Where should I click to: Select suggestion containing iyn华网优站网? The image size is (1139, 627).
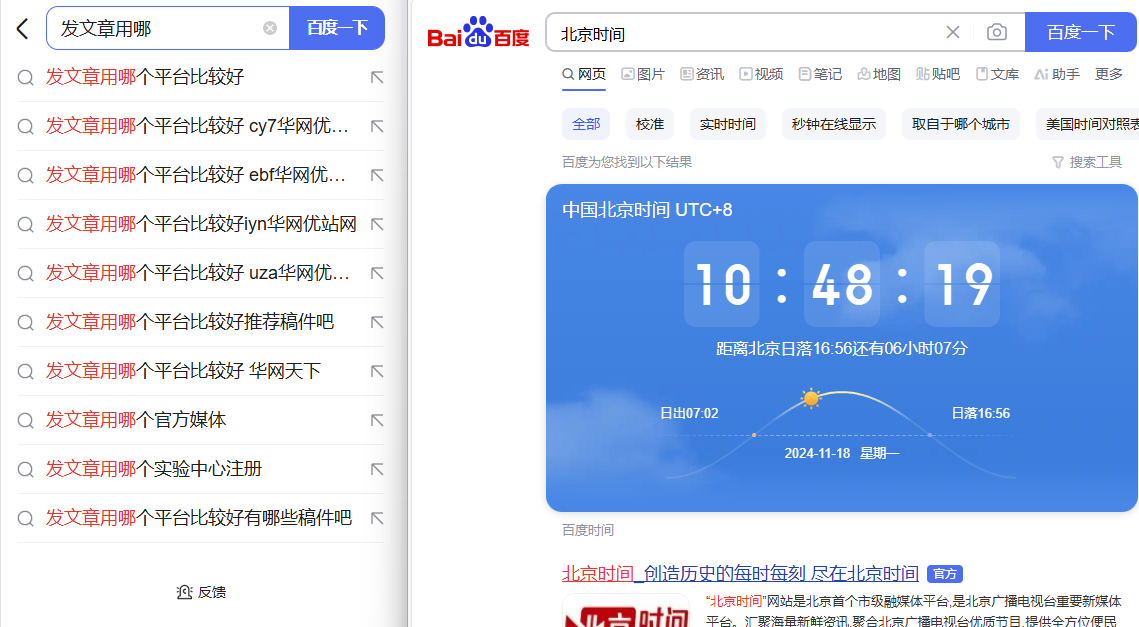tap(201, 224)
